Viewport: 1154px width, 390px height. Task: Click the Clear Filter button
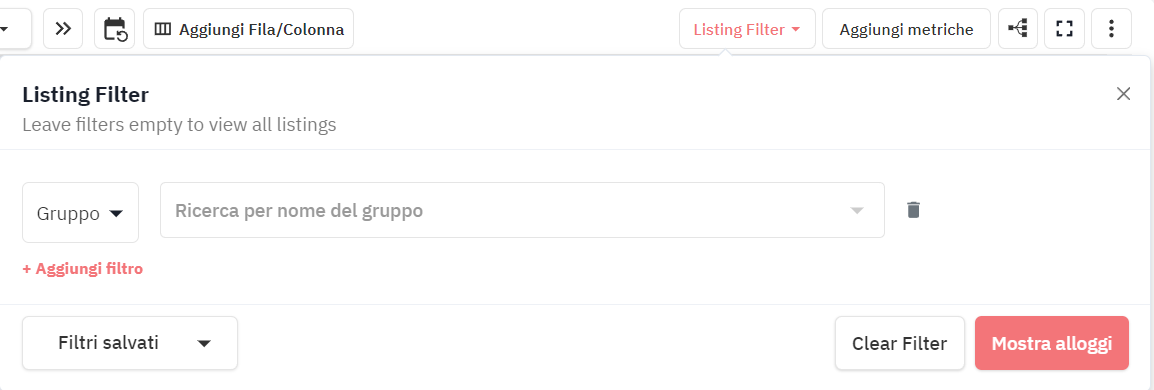pos(899,343)
